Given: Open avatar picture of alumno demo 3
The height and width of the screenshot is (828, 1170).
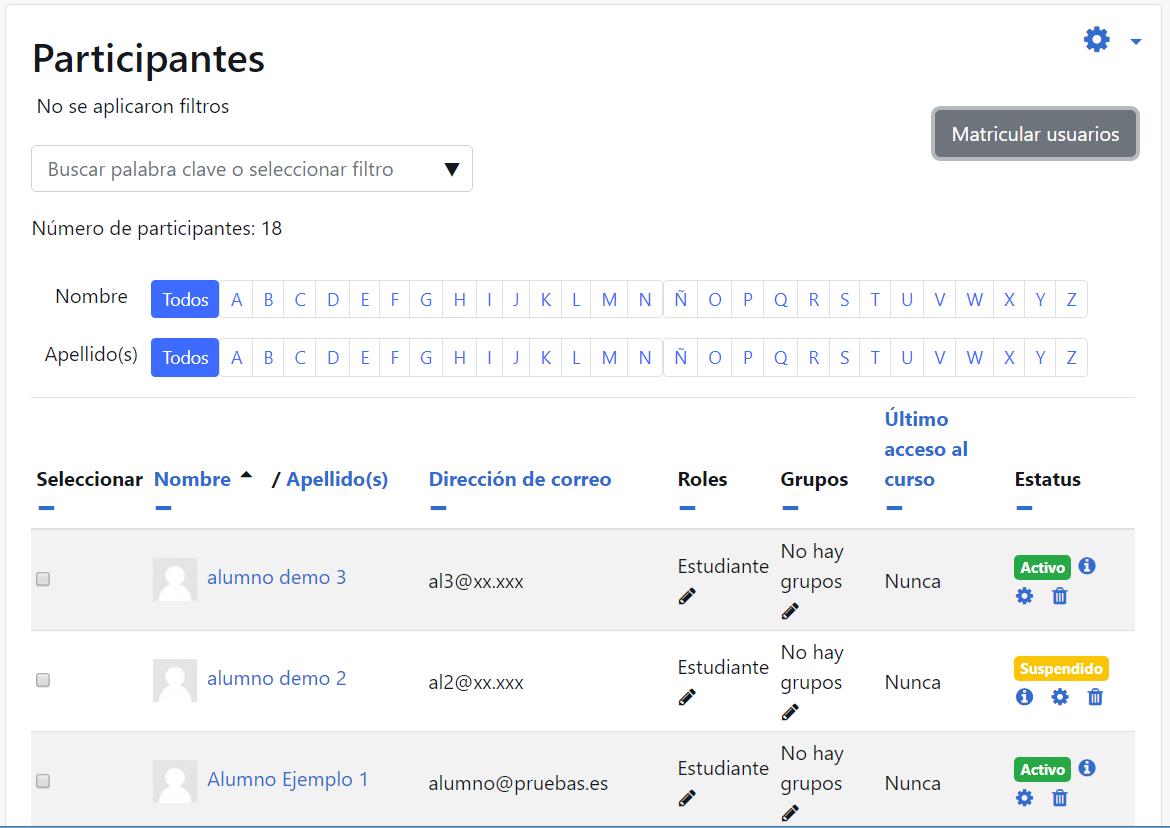Looking at the screenshot, I should (175, 580).
